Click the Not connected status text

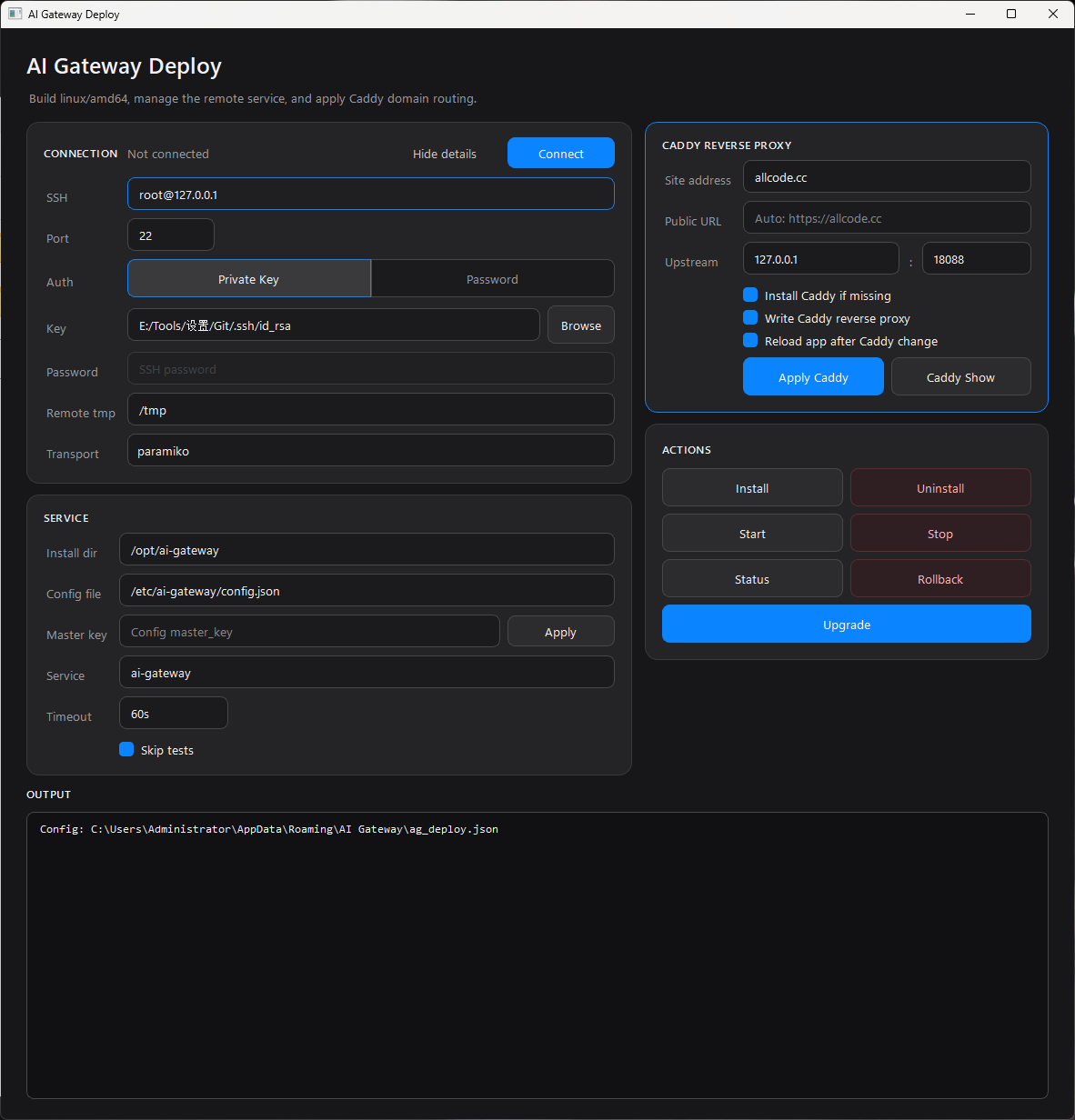pos(168,154)
